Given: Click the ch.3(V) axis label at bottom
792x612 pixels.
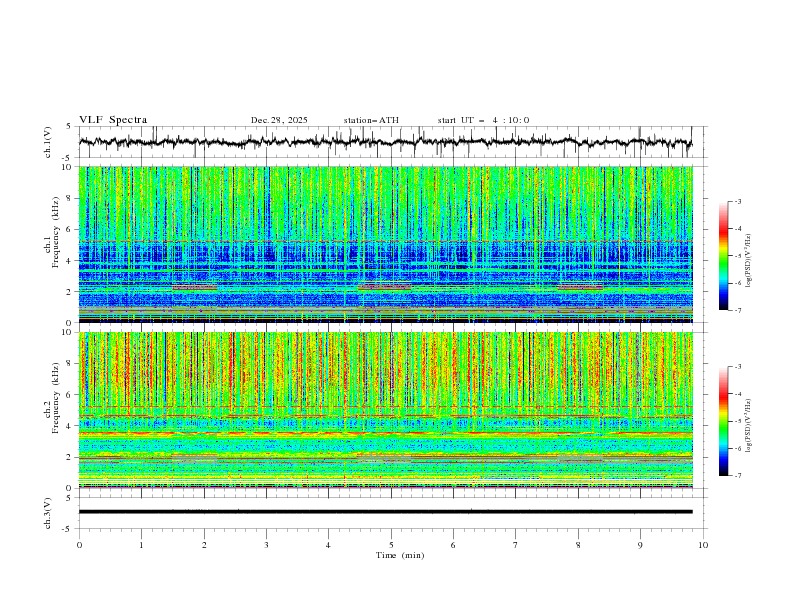Looking at the screenshot, I should tap(48, 512).
